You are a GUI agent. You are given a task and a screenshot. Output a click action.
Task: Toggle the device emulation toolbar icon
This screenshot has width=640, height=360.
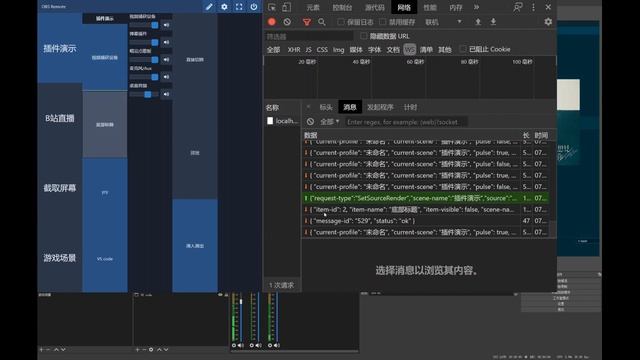click(x=287, y=7)
